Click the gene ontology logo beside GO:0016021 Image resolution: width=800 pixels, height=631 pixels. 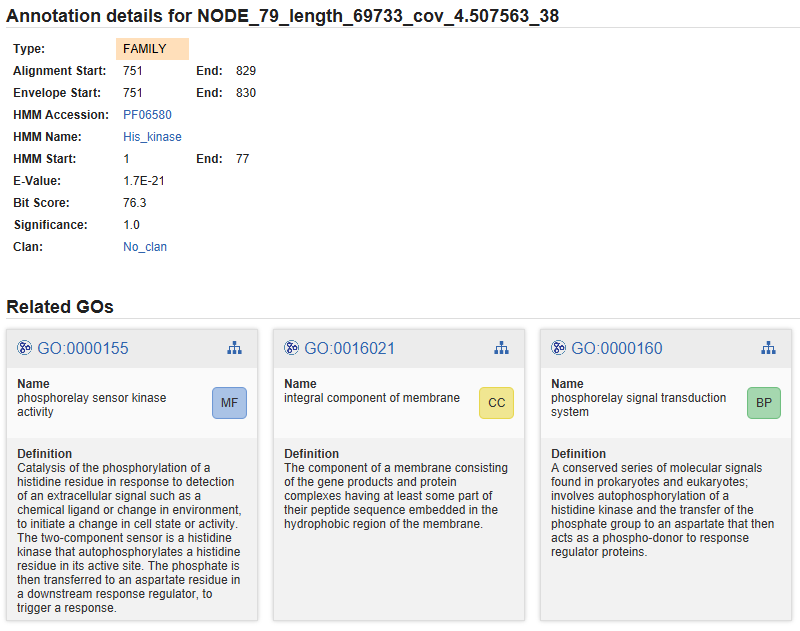click(292, 348)
